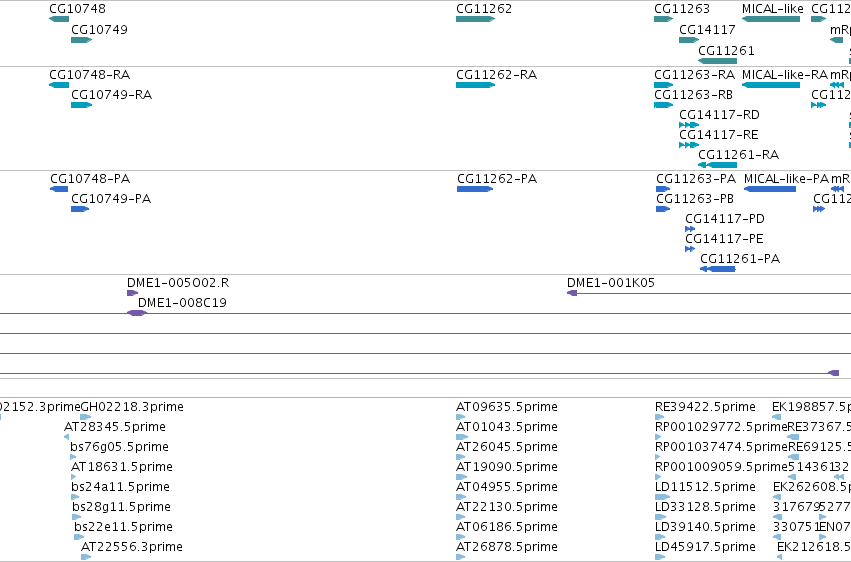Click the EK262608 EST label

(812, 487)
